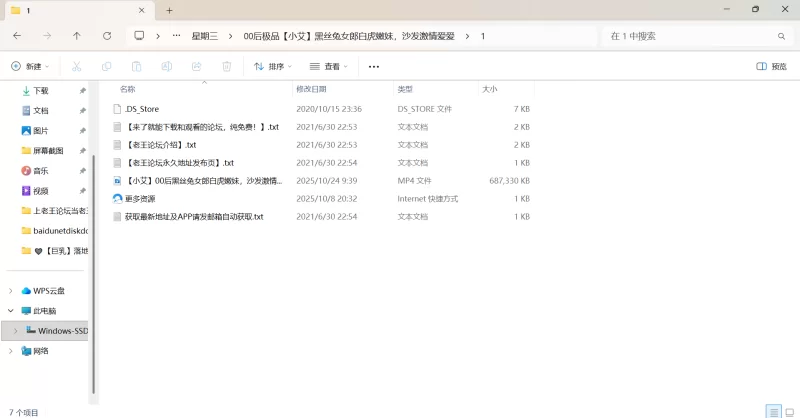Image resolution: width=800 pixels, height=418 pixels.
Task: Click the pin icon next to 图片
Action: tap(83, 131)
